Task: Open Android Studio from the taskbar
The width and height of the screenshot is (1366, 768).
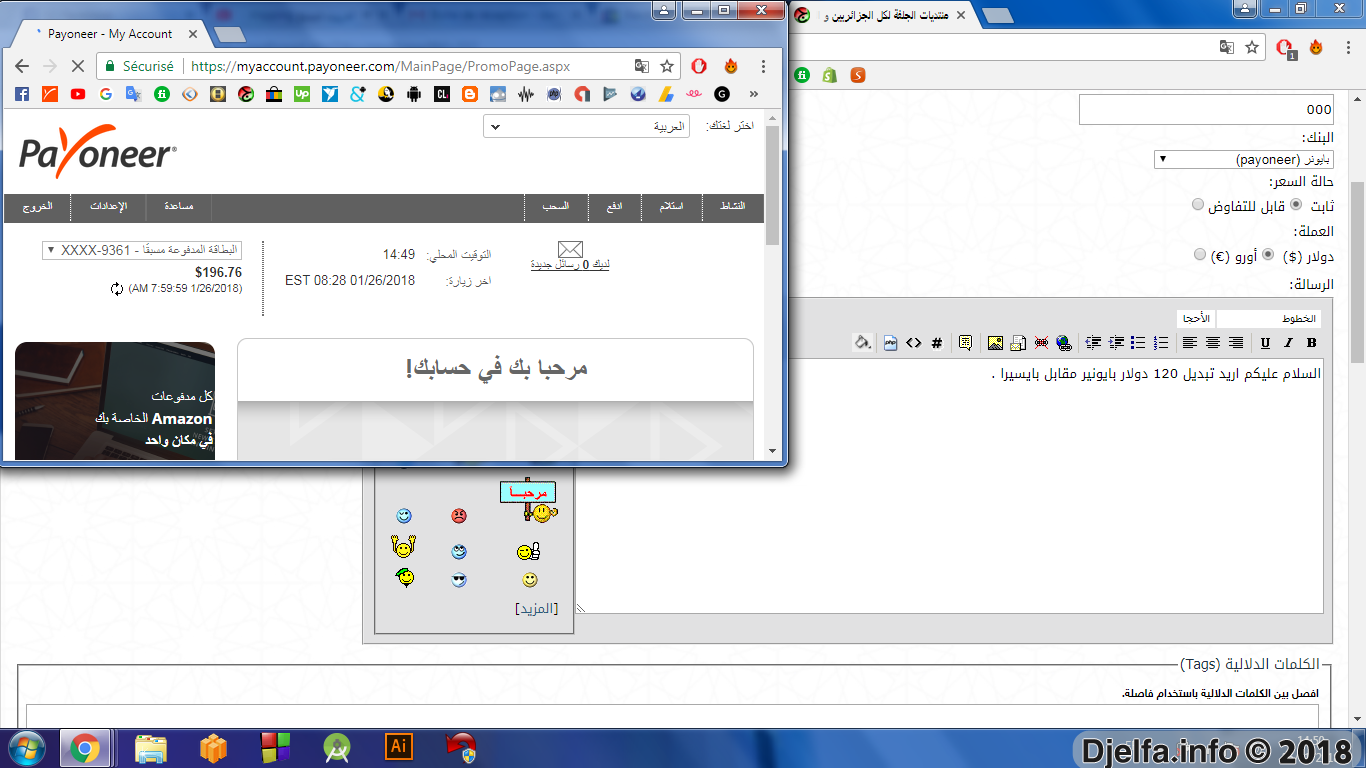Action: pyautogui.click(x=337, y=748)
